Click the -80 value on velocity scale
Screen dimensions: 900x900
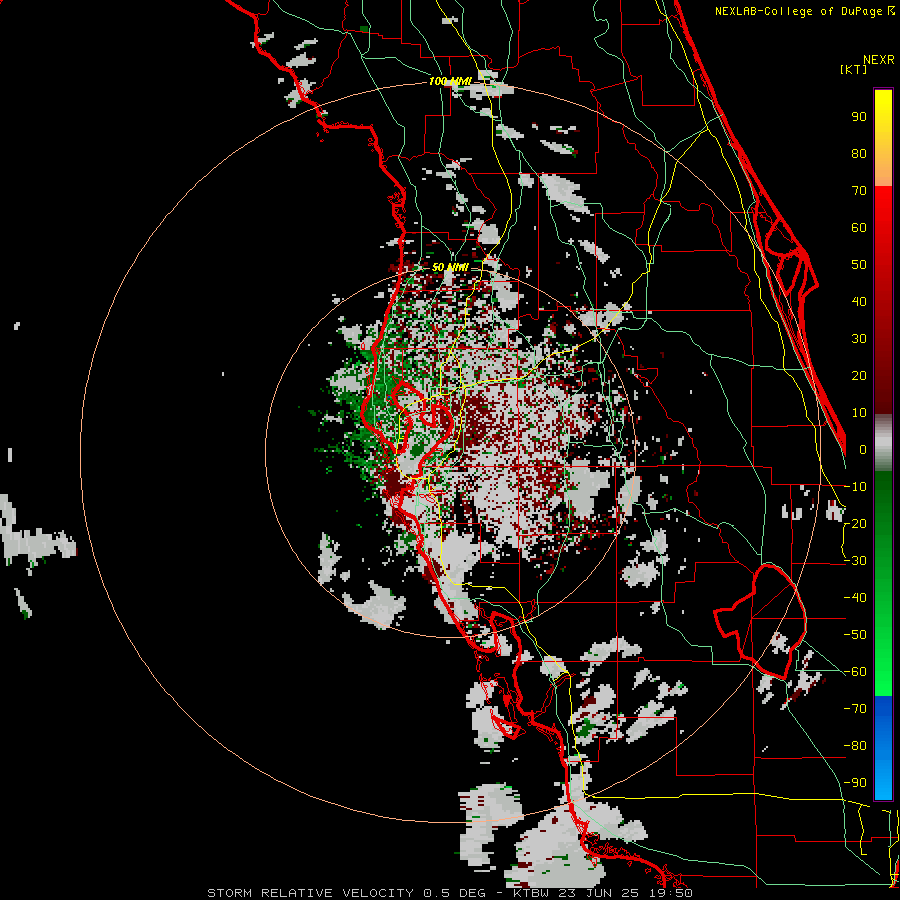855,746
